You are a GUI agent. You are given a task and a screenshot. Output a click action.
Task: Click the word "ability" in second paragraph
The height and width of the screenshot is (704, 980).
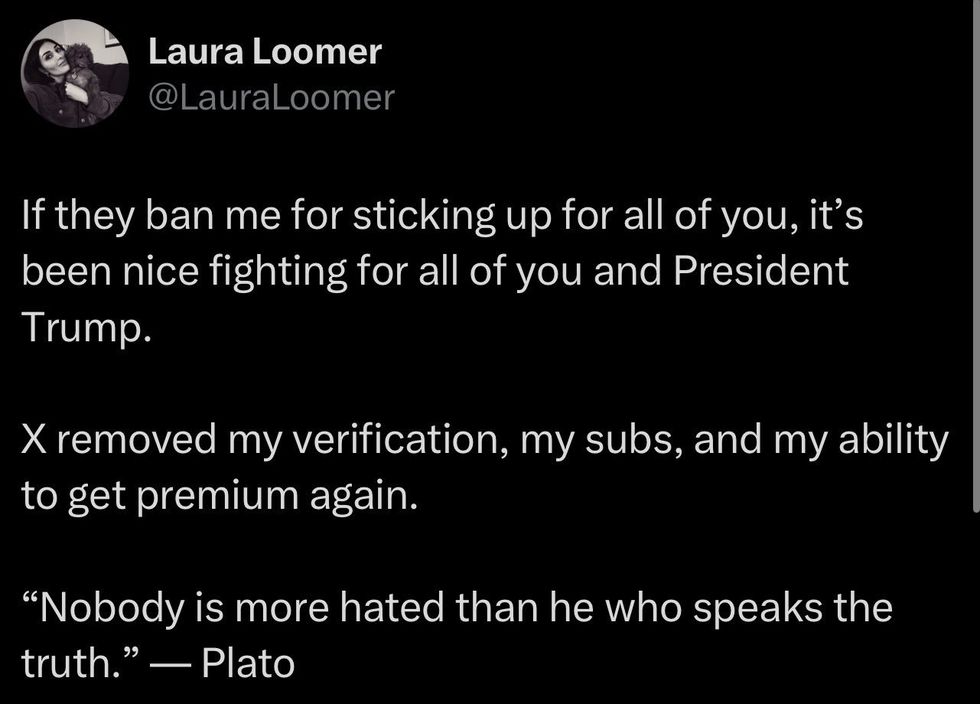pos(894,440)
